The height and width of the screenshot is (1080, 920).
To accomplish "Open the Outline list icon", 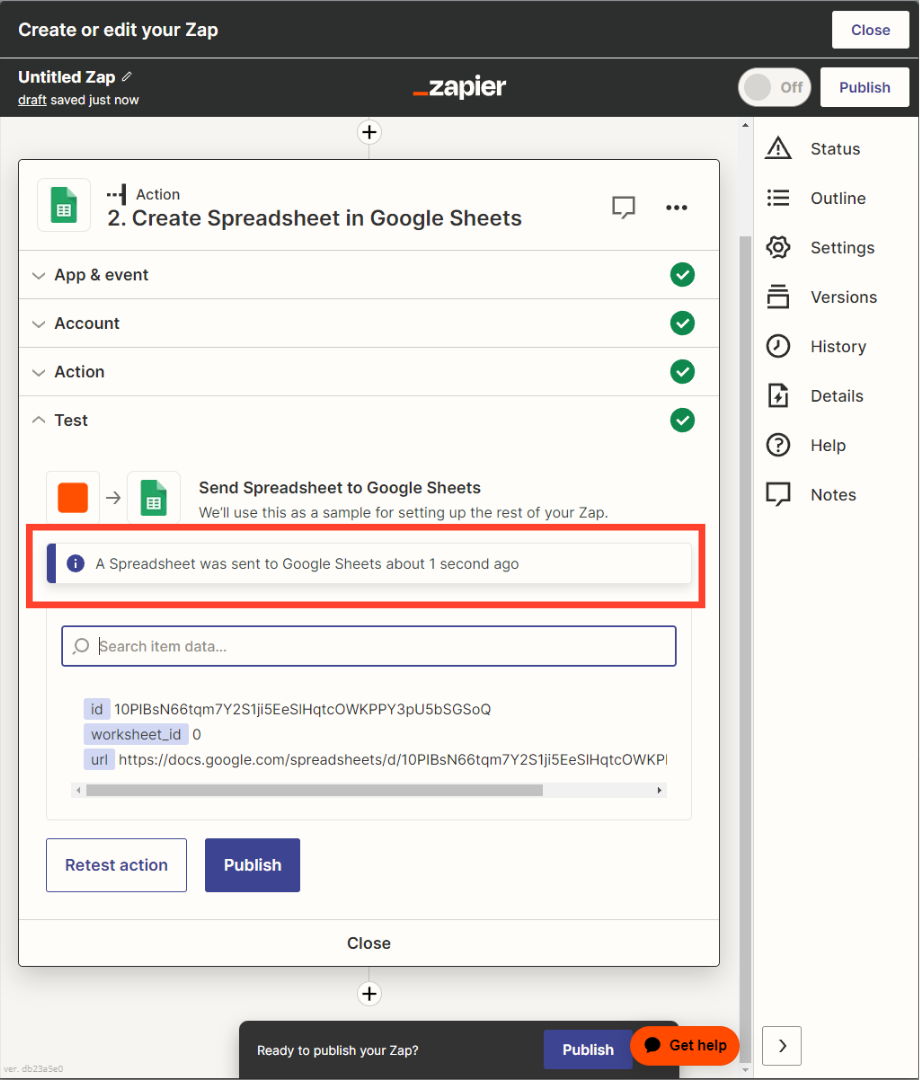I will click(x=778, y=198).
